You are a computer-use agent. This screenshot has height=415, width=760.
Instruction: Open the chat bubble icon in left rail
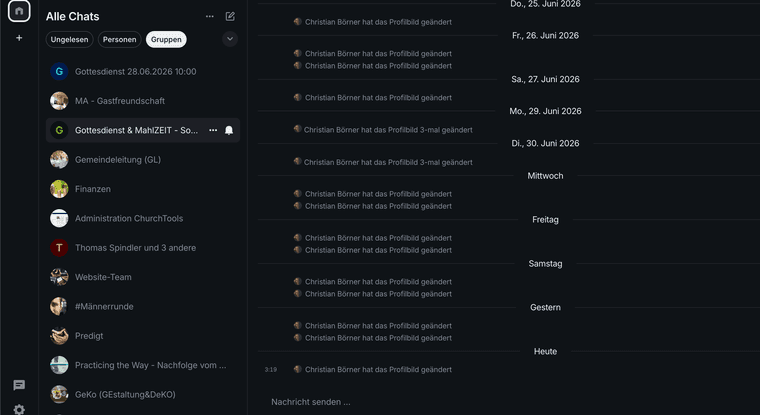(x=19, y=385)
